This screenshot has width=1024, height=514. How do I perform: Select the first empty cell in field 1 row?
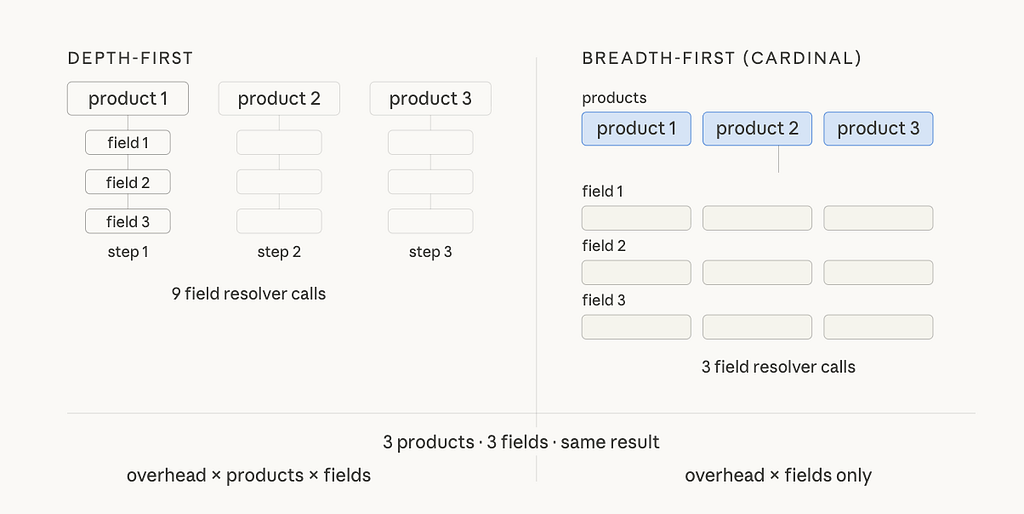point(636,218)
